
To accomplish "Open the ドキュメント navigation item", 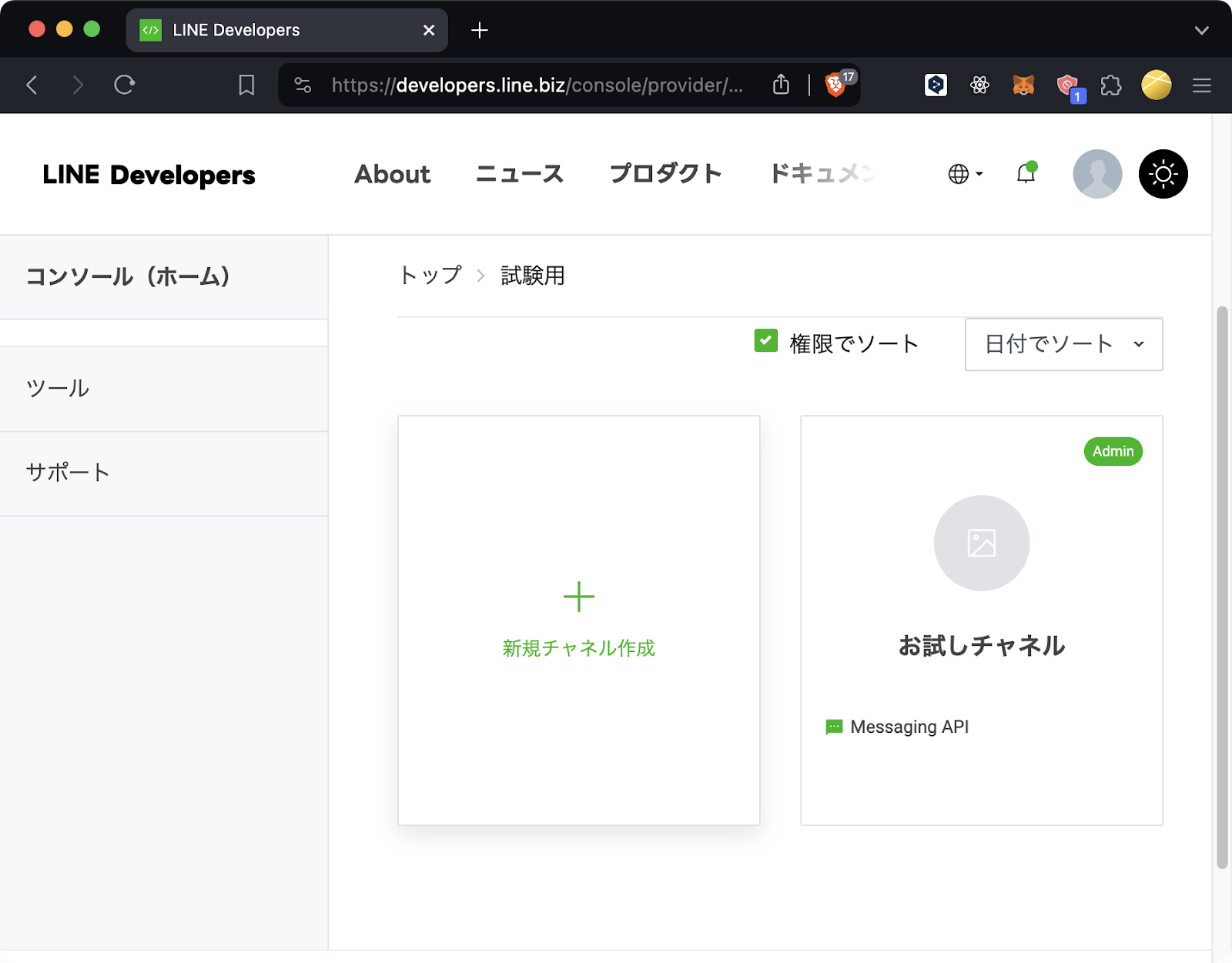I will coord(822,174).
